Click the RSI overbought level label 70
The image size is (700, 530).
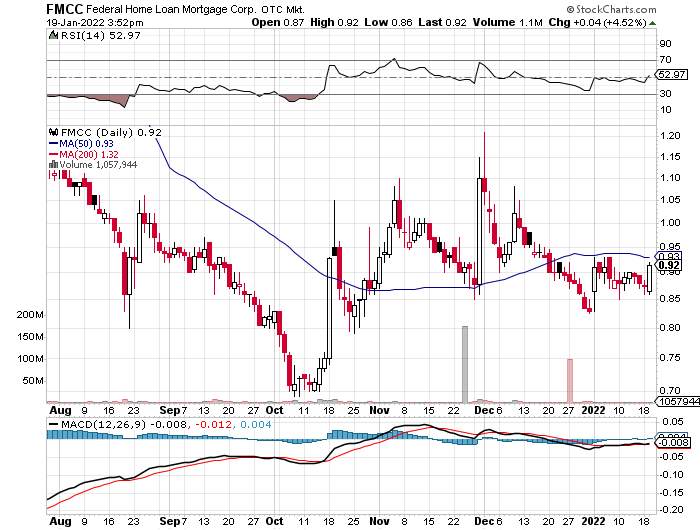click(665, 59)
